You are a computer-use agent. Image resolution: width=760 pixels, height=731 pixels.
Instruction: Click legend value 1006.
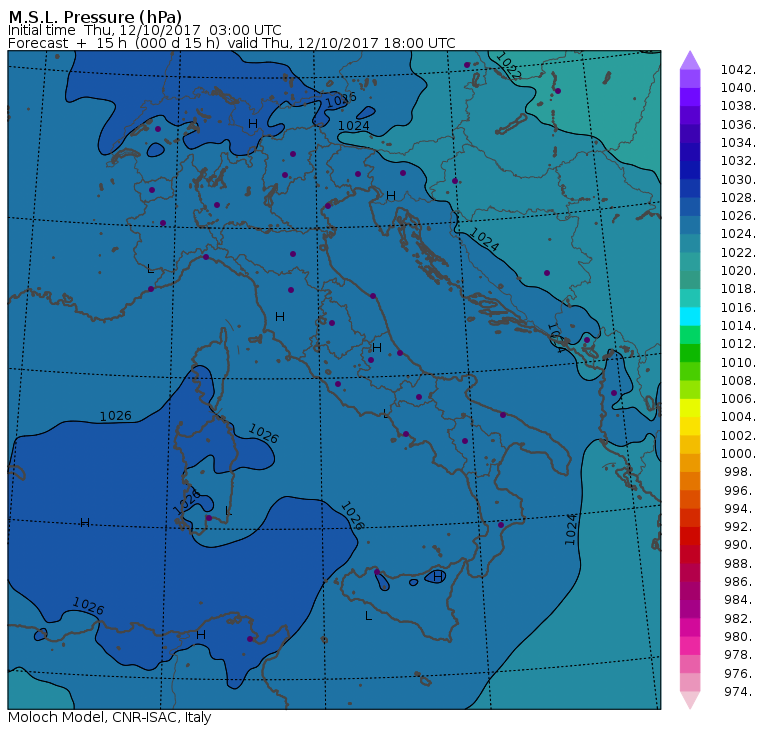(x=738, y=398)
